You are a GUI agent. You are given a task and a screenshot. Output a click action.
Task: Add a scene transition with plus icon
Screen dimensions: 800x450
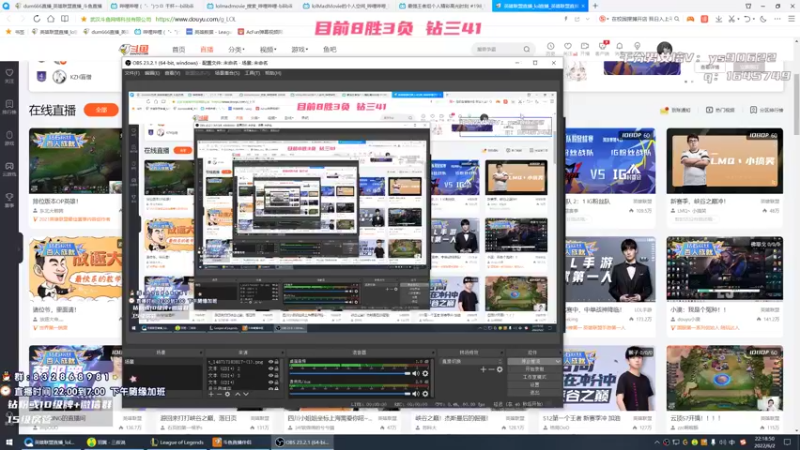(x=483, y=369)
